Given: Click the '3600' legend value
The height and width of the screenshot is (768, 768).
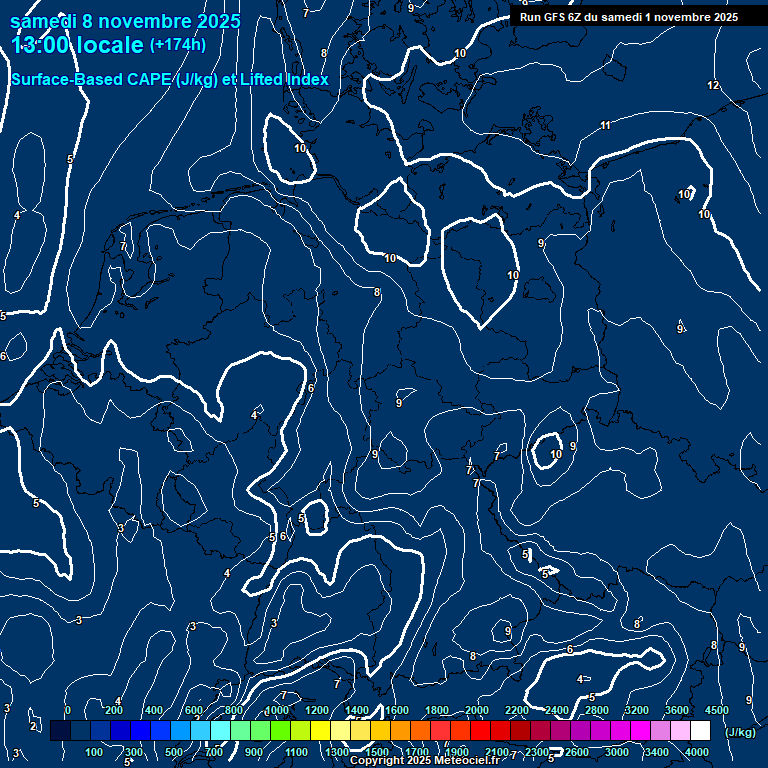Looking at the screenshot, I should coord(677,710).
